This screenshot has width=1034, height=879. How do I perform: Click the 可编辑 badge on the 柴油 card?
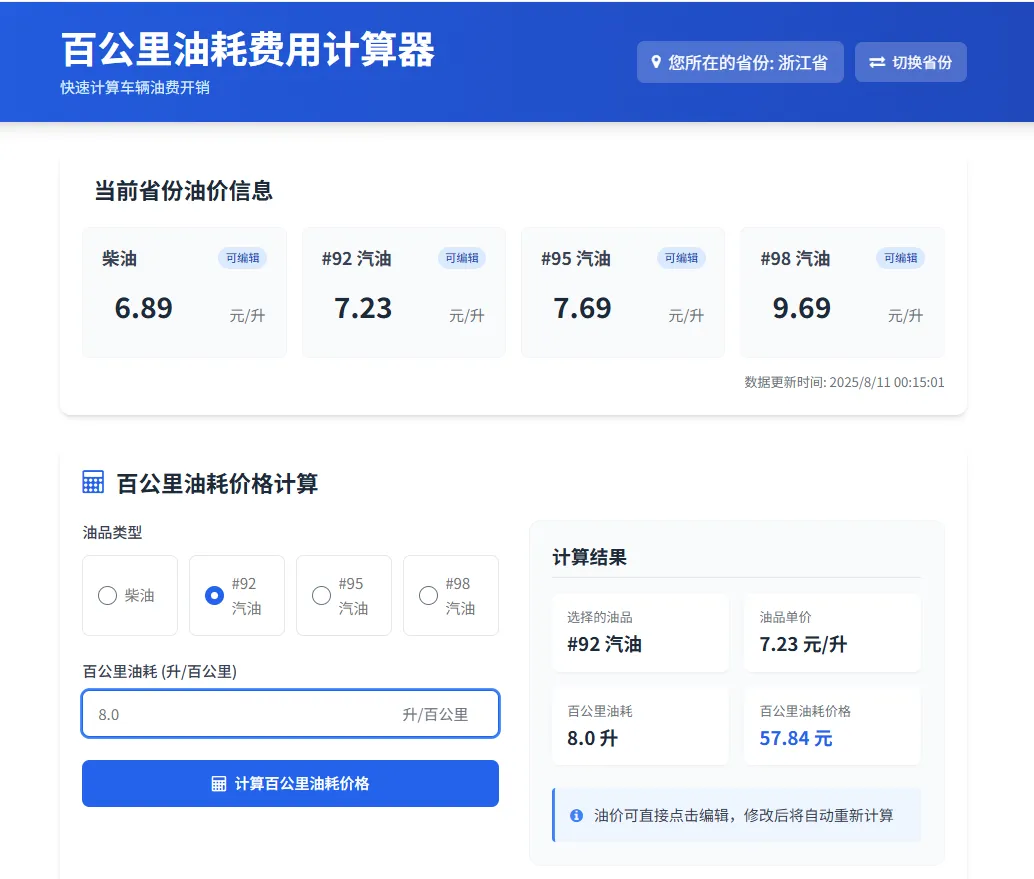243,258
